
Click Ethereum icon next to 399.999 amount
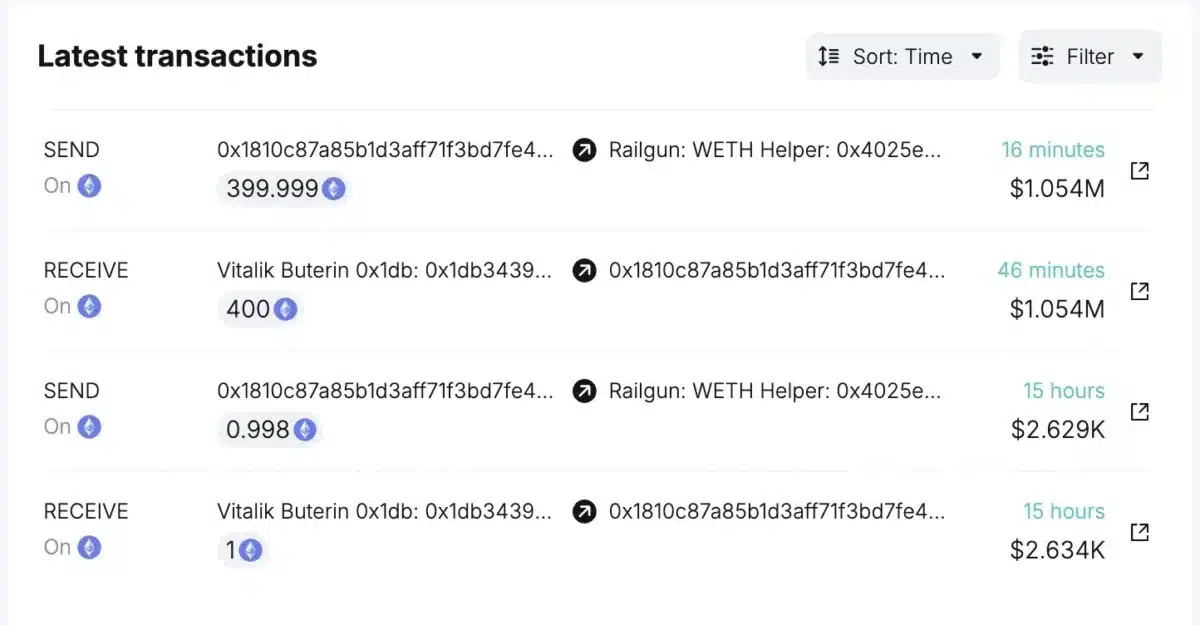[x=333, y=189]
